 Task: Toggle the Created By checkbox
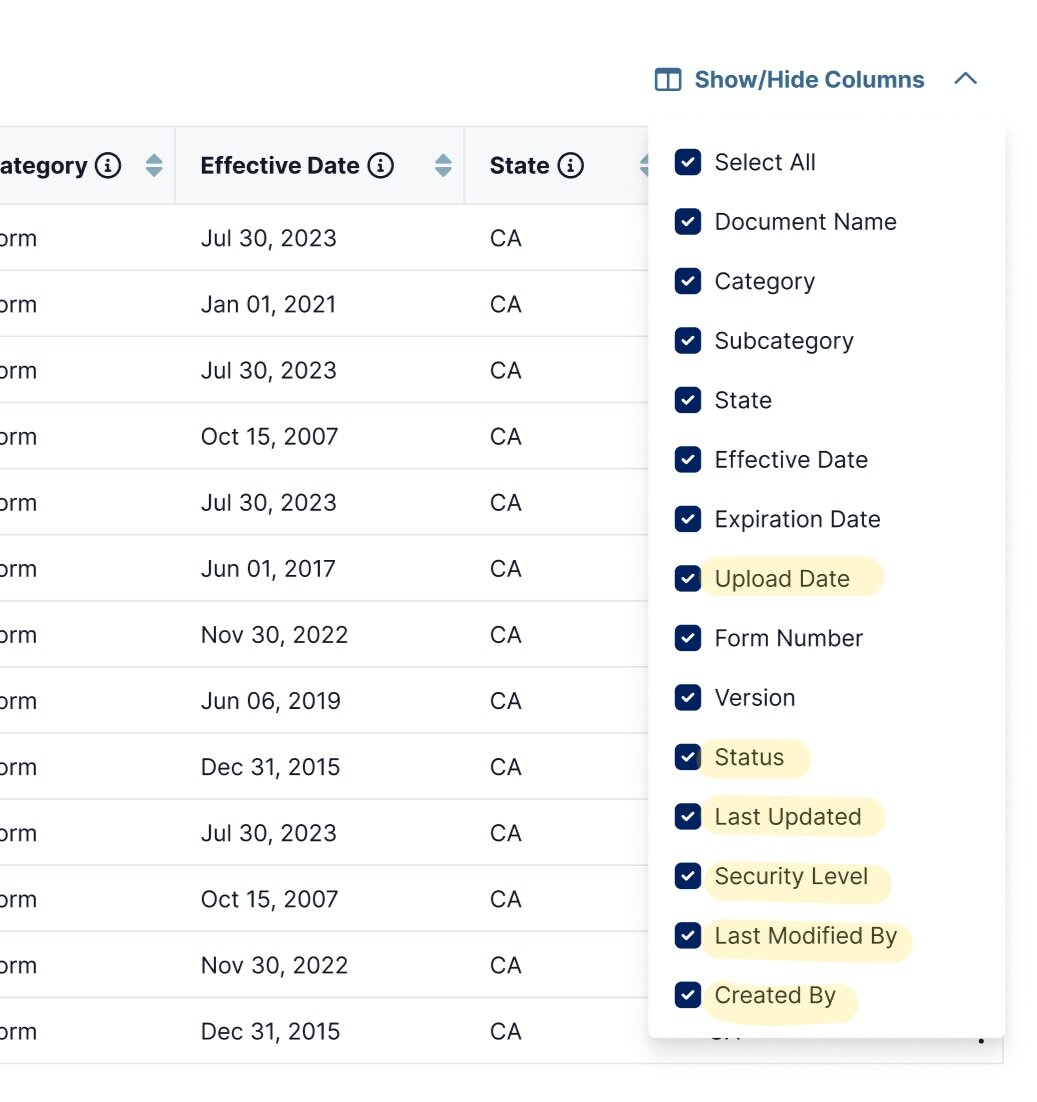click(687, 996)
